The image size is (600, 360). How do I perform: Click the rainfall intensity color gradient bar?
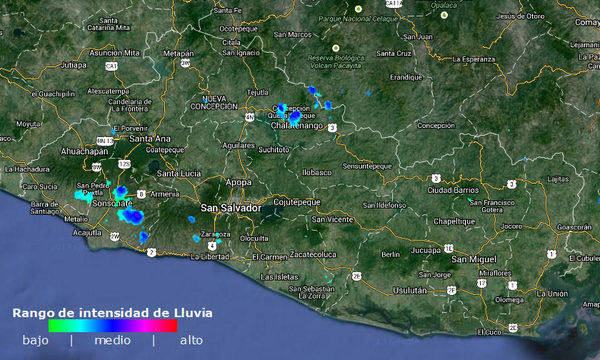pos(113,326)
